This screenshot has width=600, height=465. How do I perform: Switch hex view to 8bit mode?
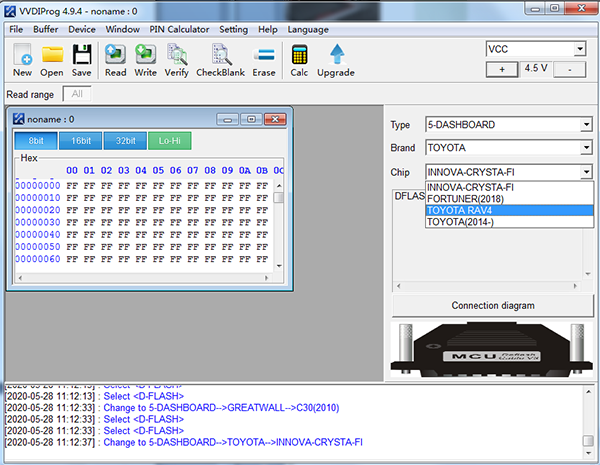click(x=35, y=141)
